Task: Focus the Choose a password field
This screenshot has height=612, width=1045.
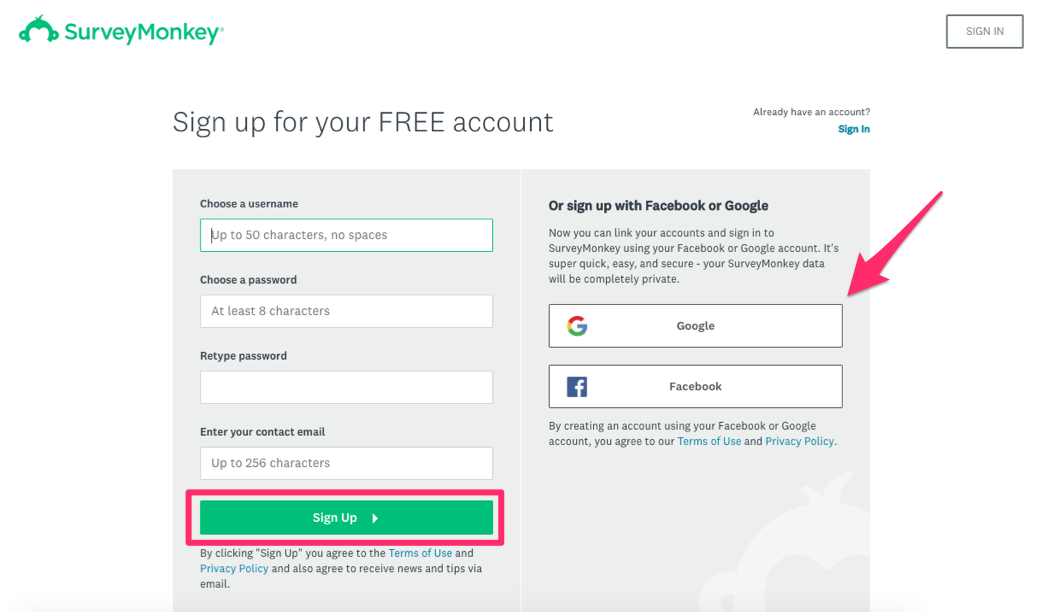Action: (347, 311)
